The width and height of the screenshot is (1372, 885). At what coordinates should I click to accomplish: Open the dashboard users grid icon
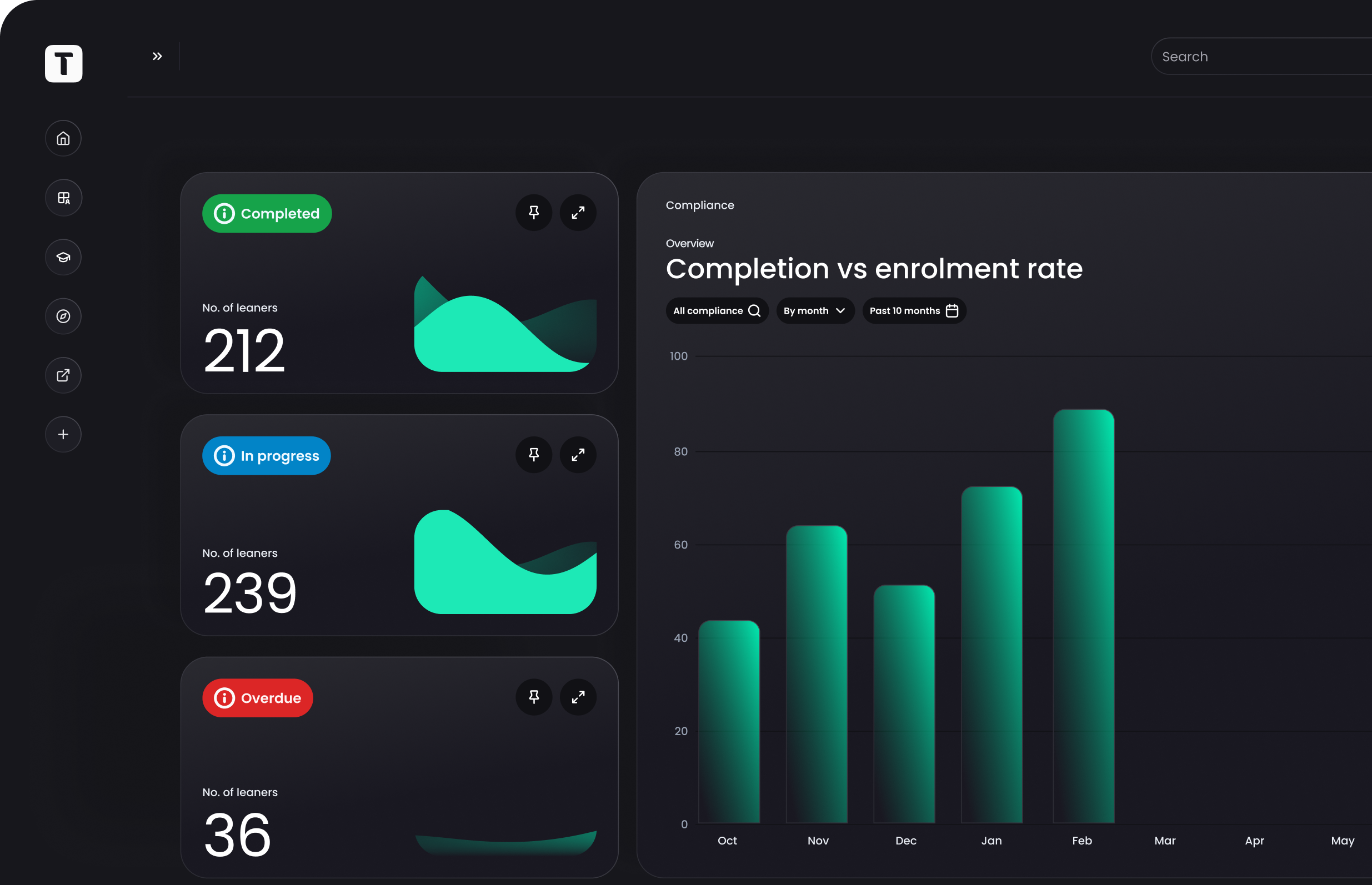coord(63,198)
